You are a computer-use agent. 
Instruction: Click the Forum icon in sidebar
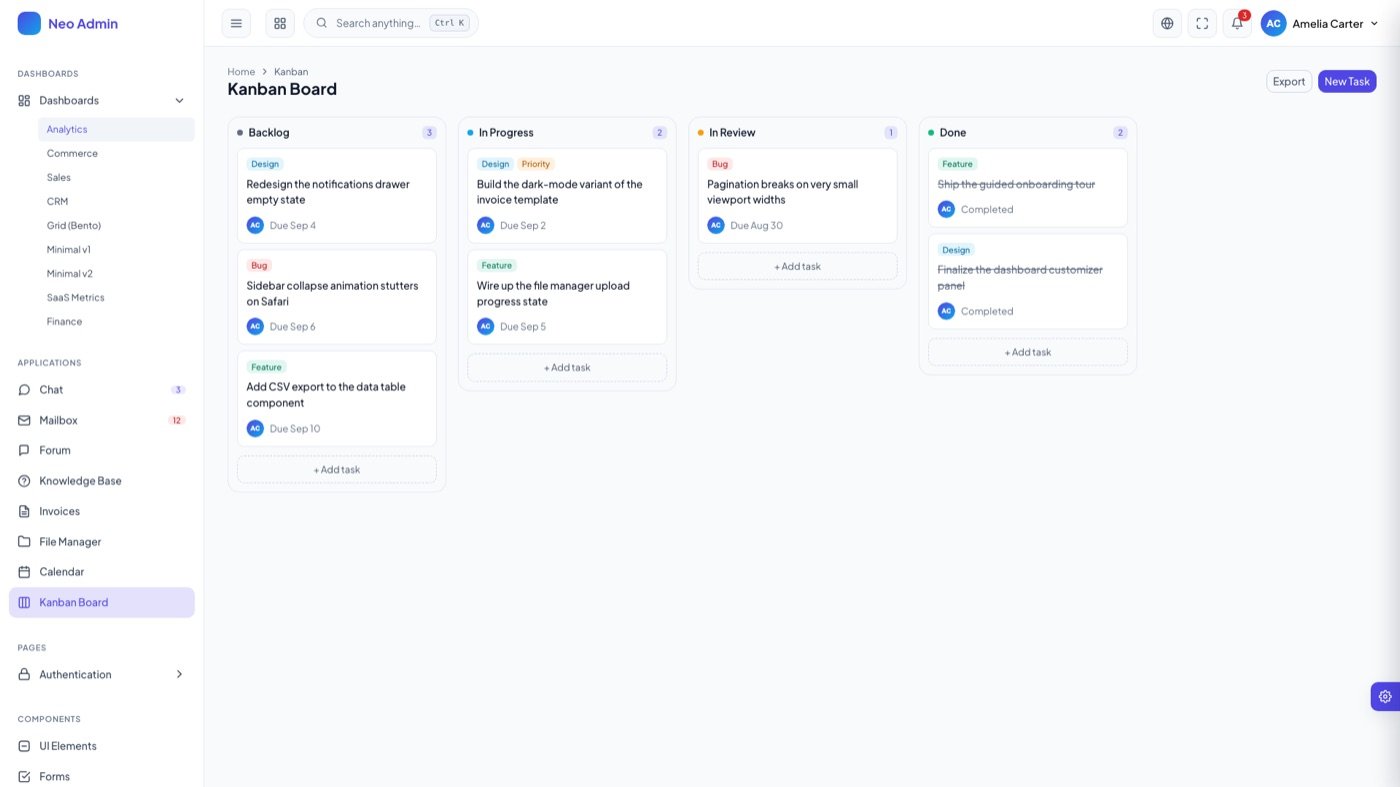tap(24, 450)
